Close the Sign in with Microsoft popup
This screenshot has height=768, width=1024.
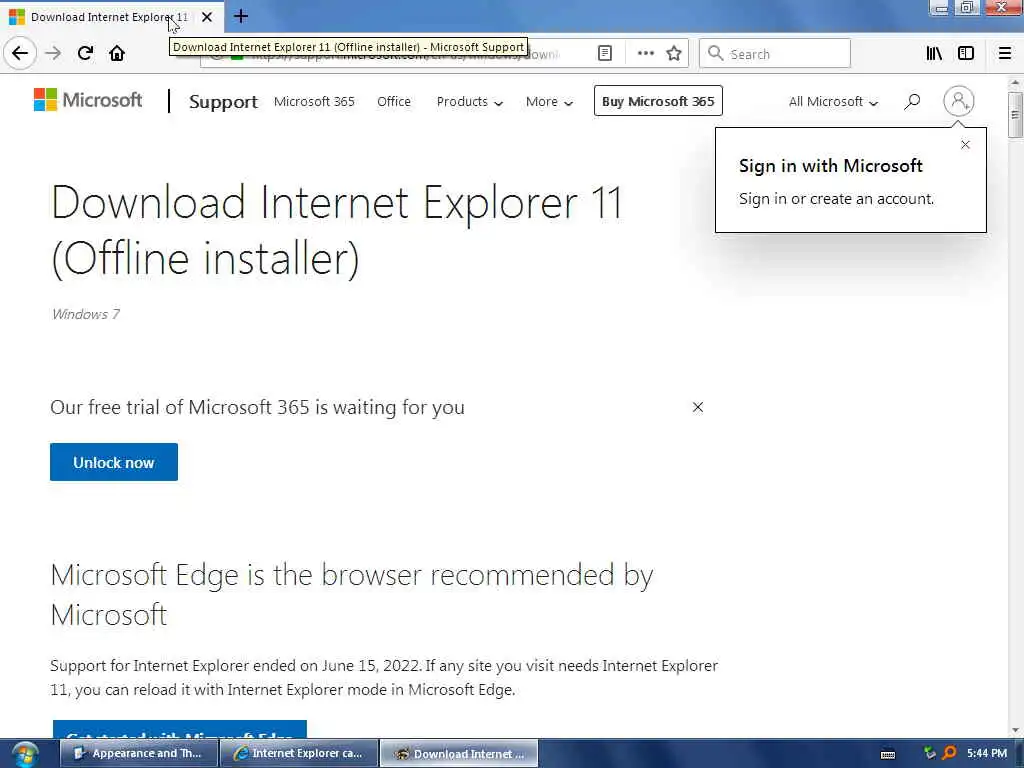(965, 145)
